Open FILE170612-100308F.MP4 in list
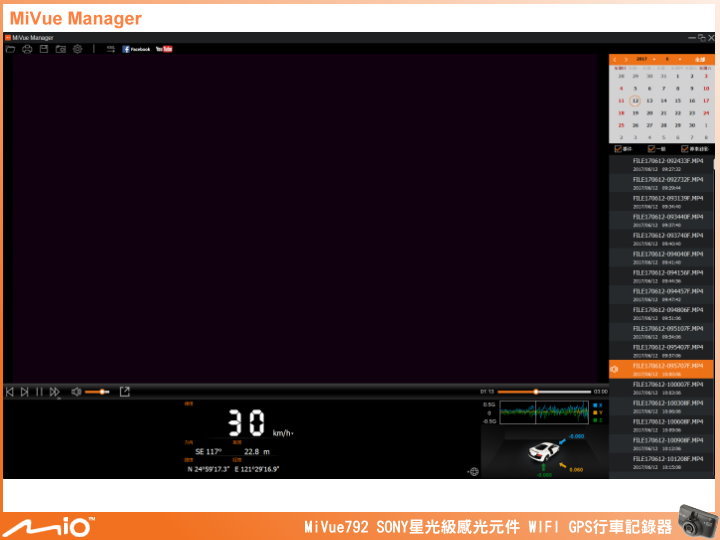720x540 pixels. pos(661,406)
